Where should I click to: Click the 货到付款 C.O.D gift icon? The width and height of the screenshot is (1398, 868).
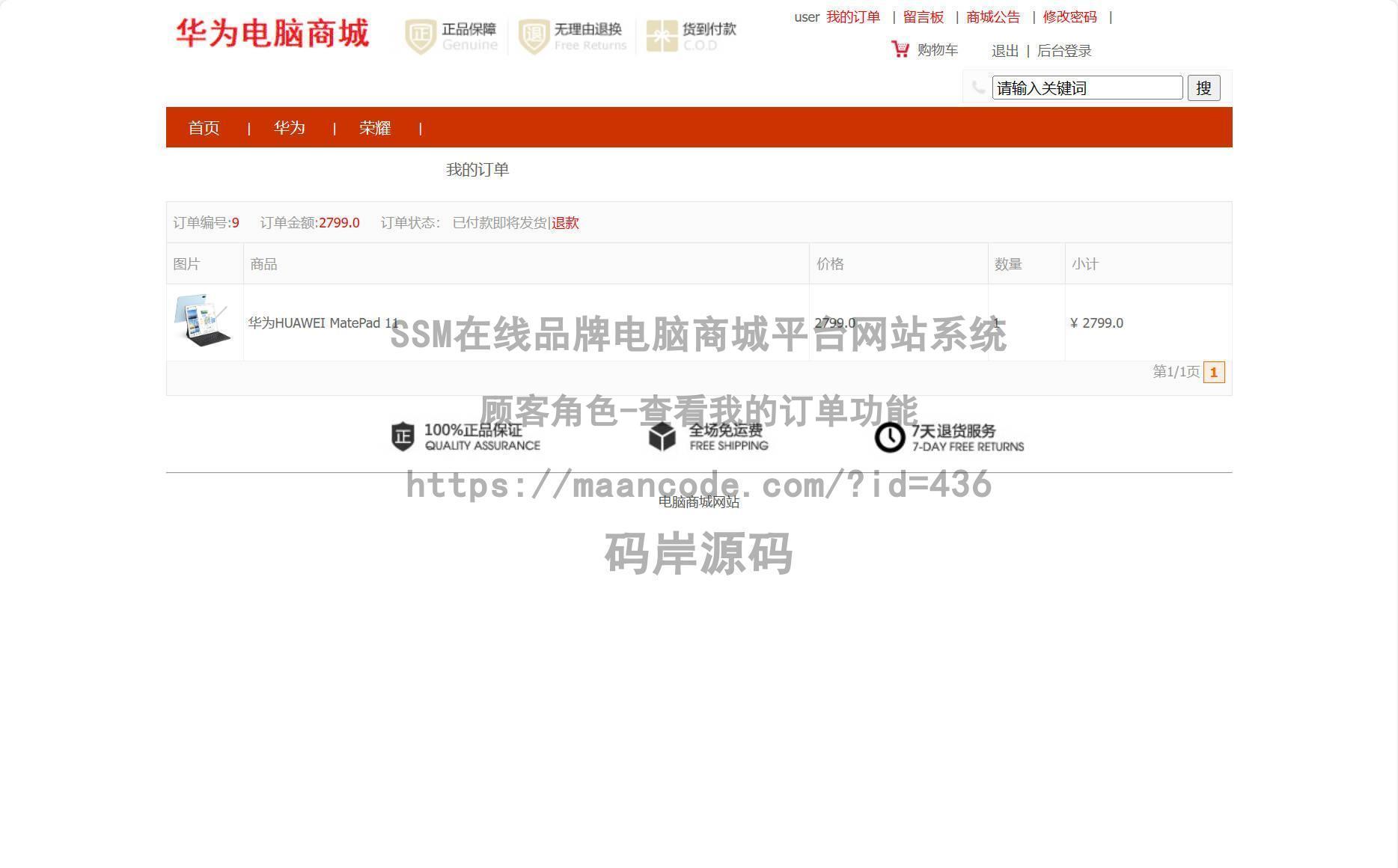pos(662,37)
